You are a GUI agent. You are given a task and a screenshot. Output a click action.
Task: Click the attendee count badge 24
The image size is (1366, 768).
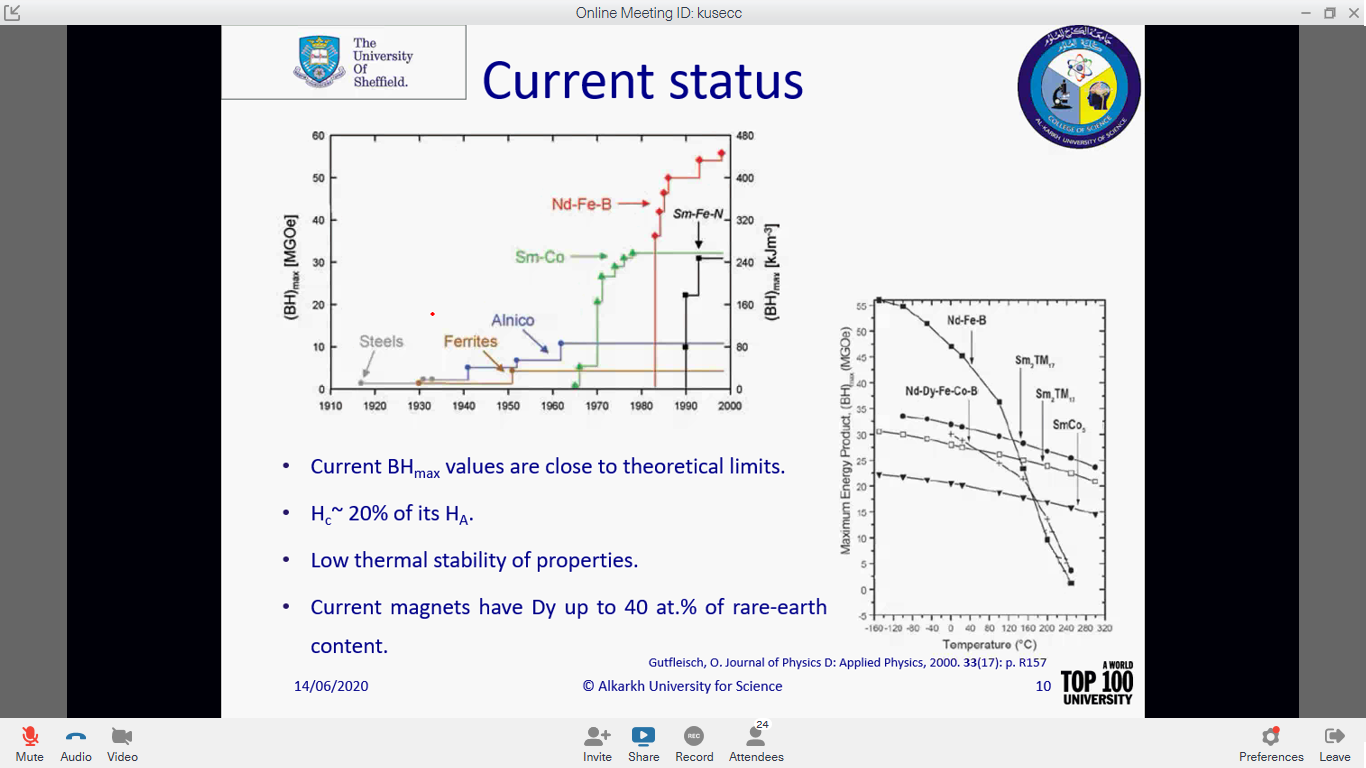pyautogui.click(x=763, y=724)
